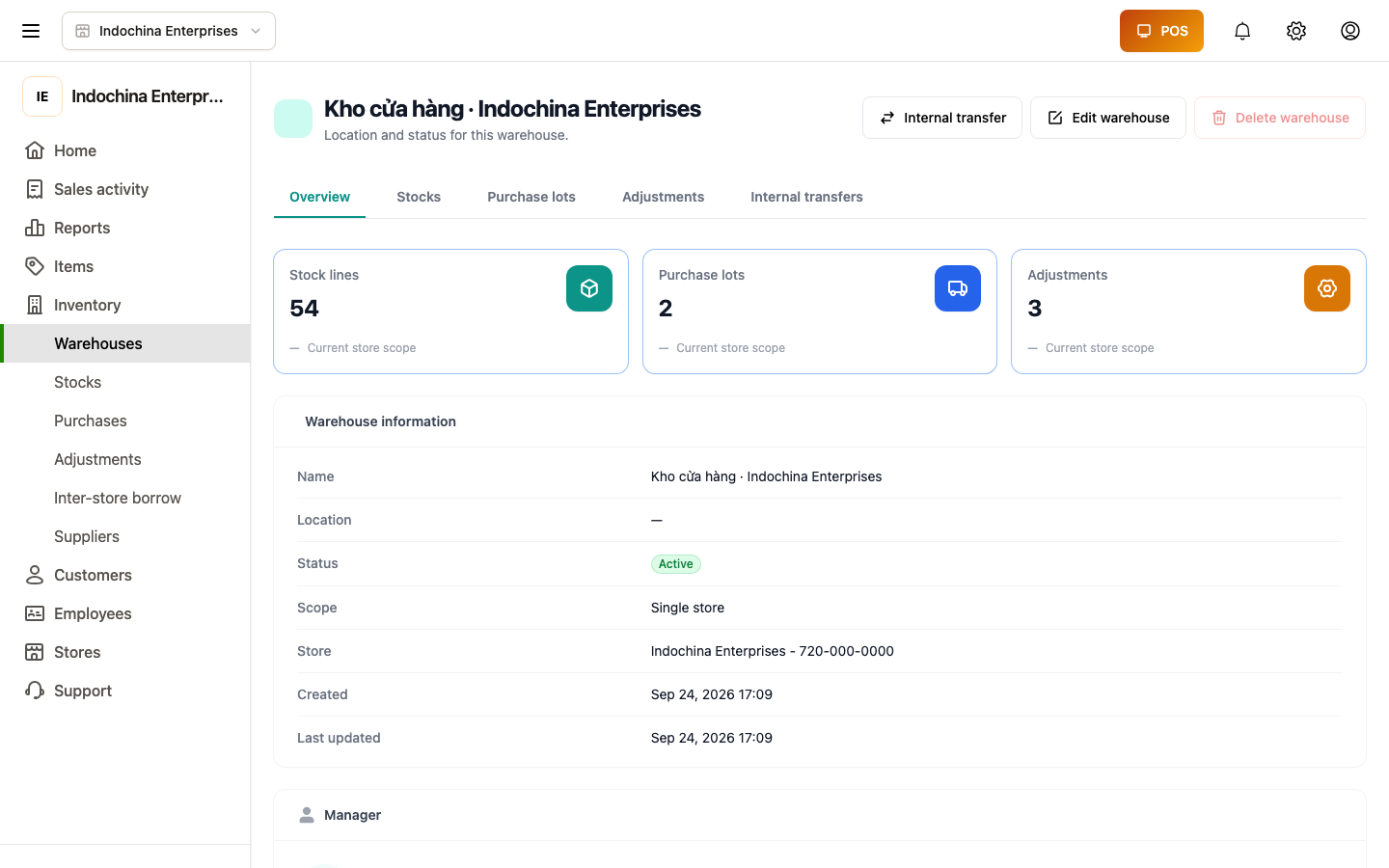
Task: Click the green Stock lines box icon
Action: click(589, 288)
